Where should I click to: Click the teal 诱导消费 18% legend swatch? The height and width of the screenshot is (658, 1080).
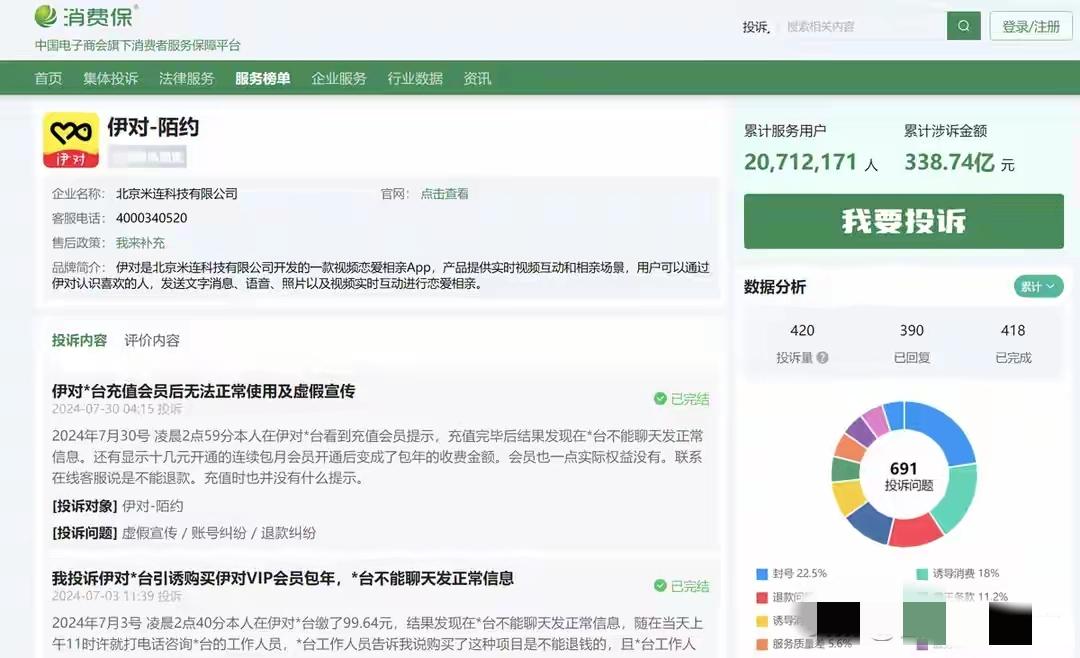[x=922, y=574]
